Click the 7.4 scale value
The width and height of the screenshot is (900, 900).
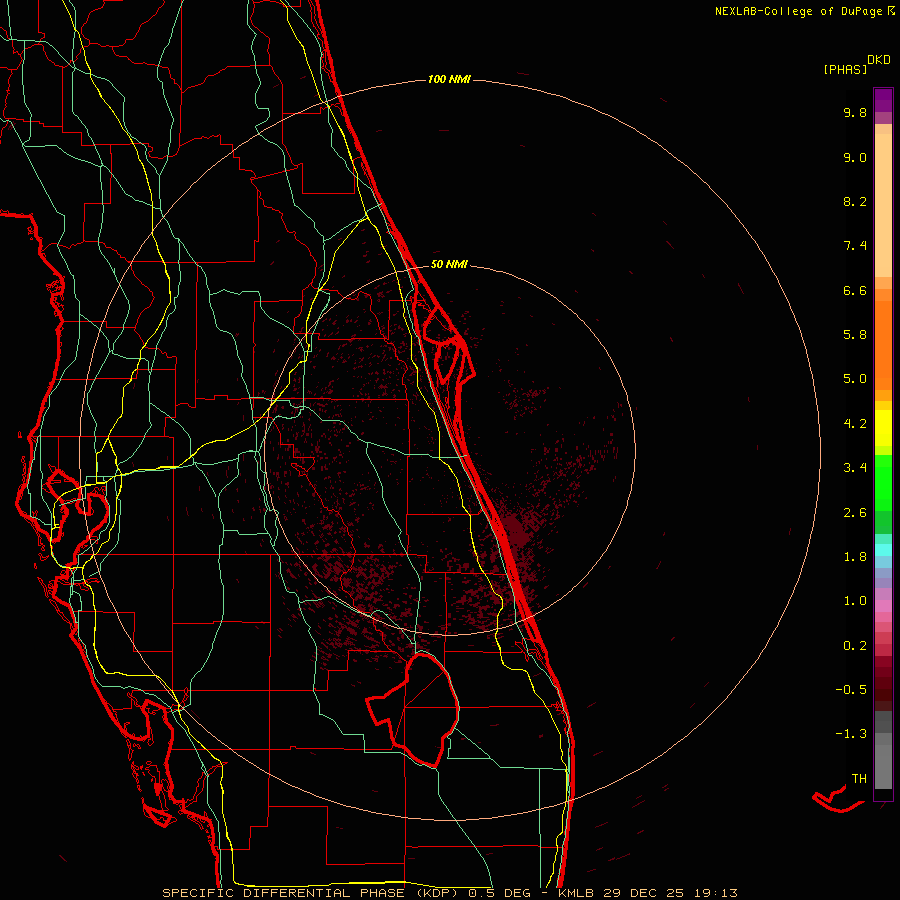click(x=855, y=246)
